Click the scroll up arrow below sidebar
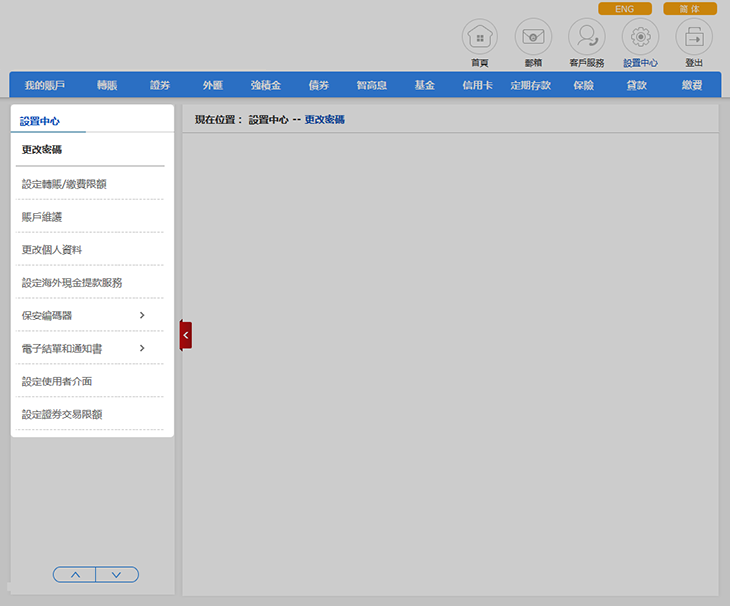 (x=75, y=574)
